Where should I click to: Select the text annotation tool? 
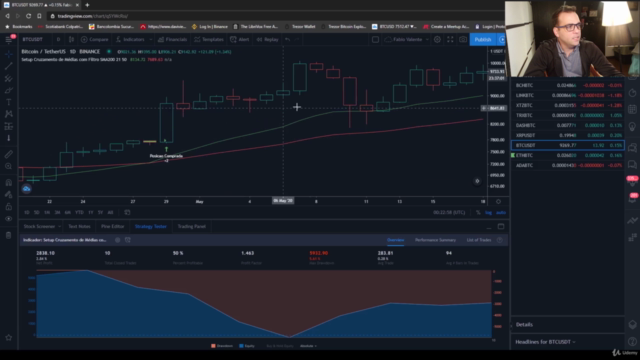[9, 102]
